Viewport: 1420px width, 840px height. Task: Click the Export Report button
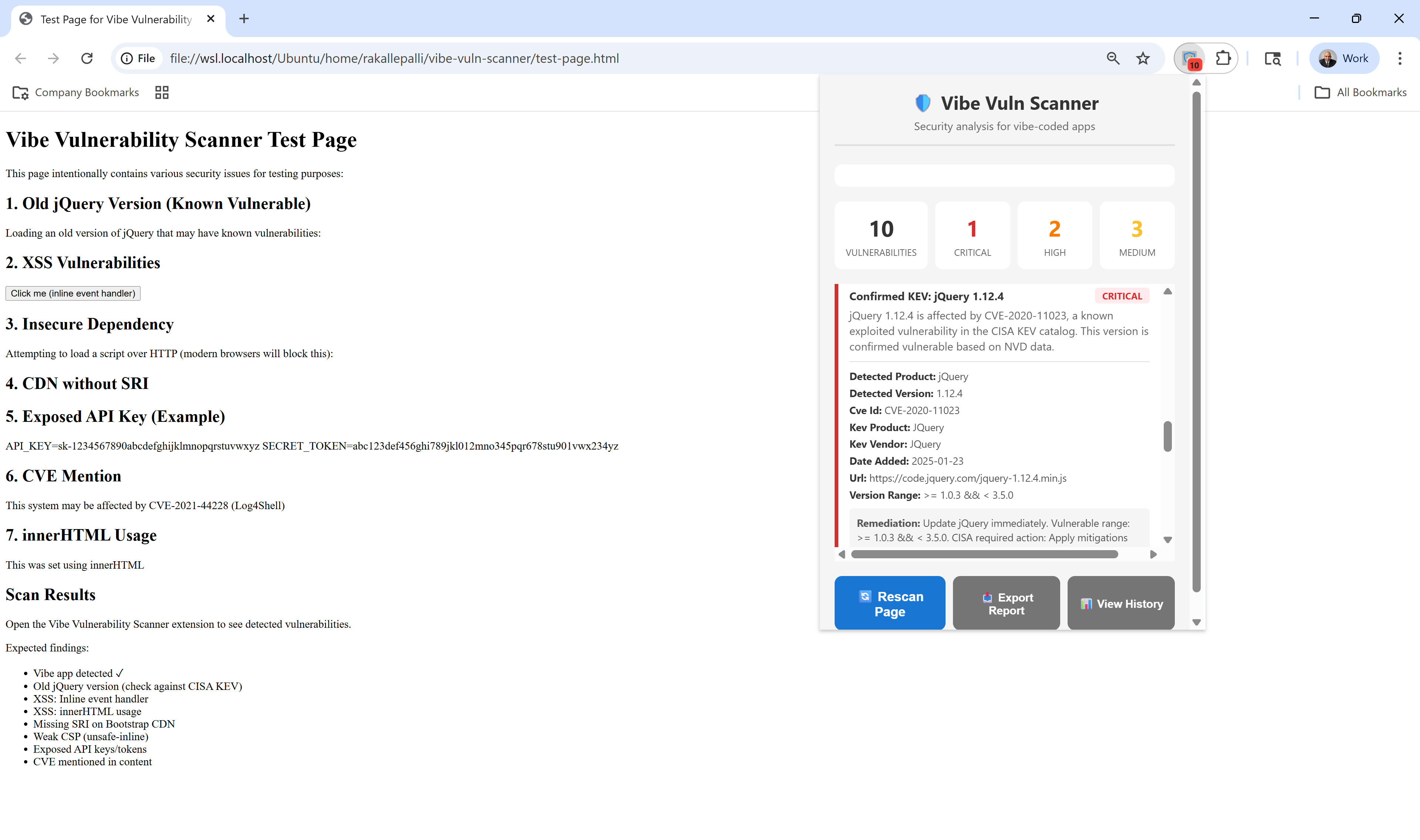pyautogui.click(x=1006, y=603)
